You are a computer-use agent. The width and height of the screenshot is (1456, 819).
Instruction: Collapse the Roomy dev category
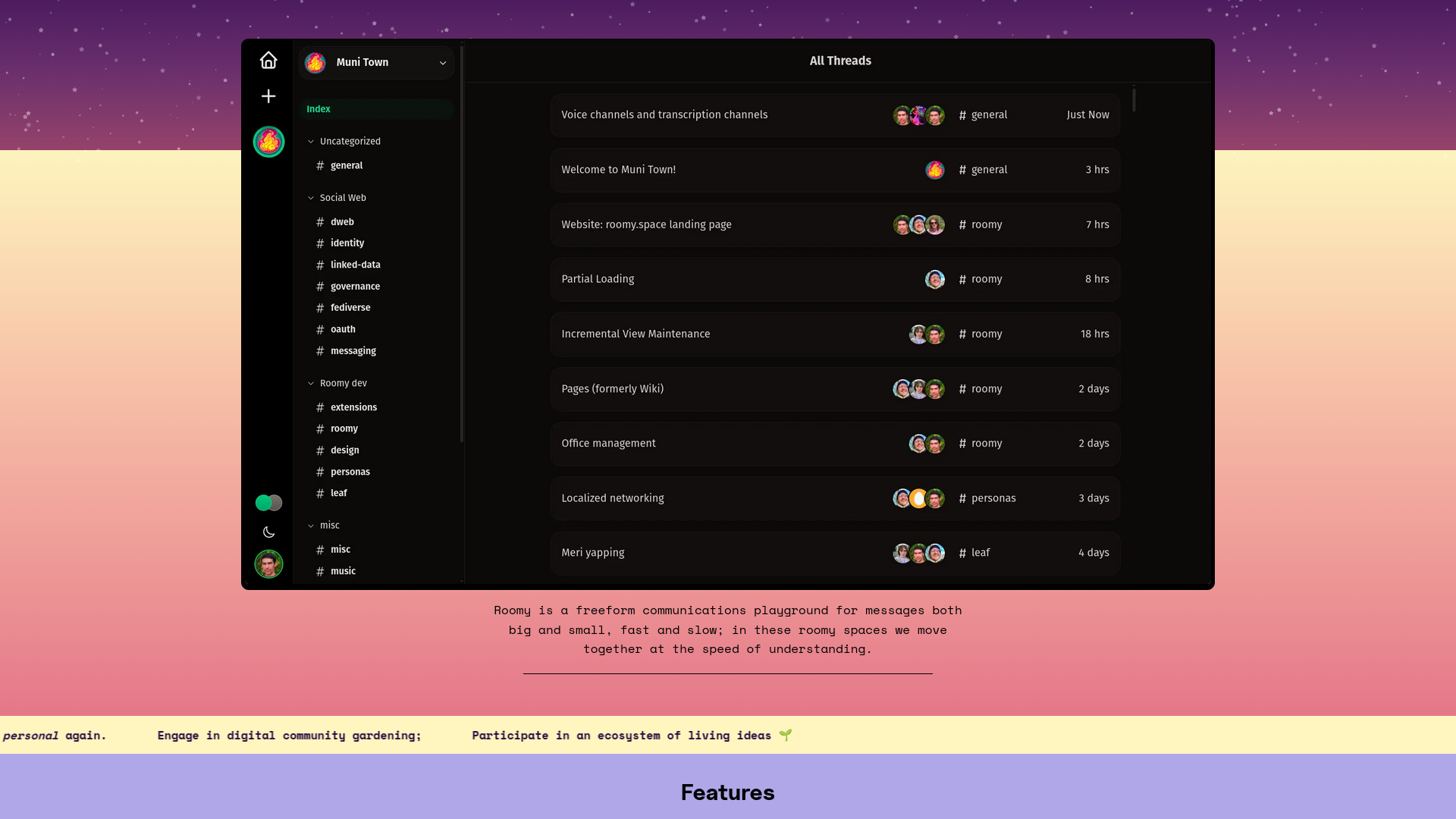pyautogui.click(x=311, y=384)
